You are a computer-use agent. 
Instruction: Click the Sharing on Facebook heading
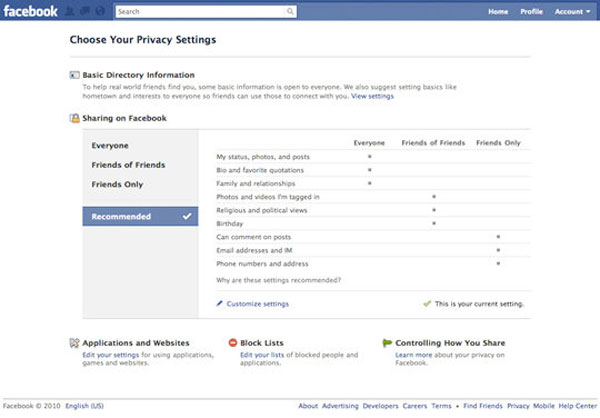tap(124, 118)
